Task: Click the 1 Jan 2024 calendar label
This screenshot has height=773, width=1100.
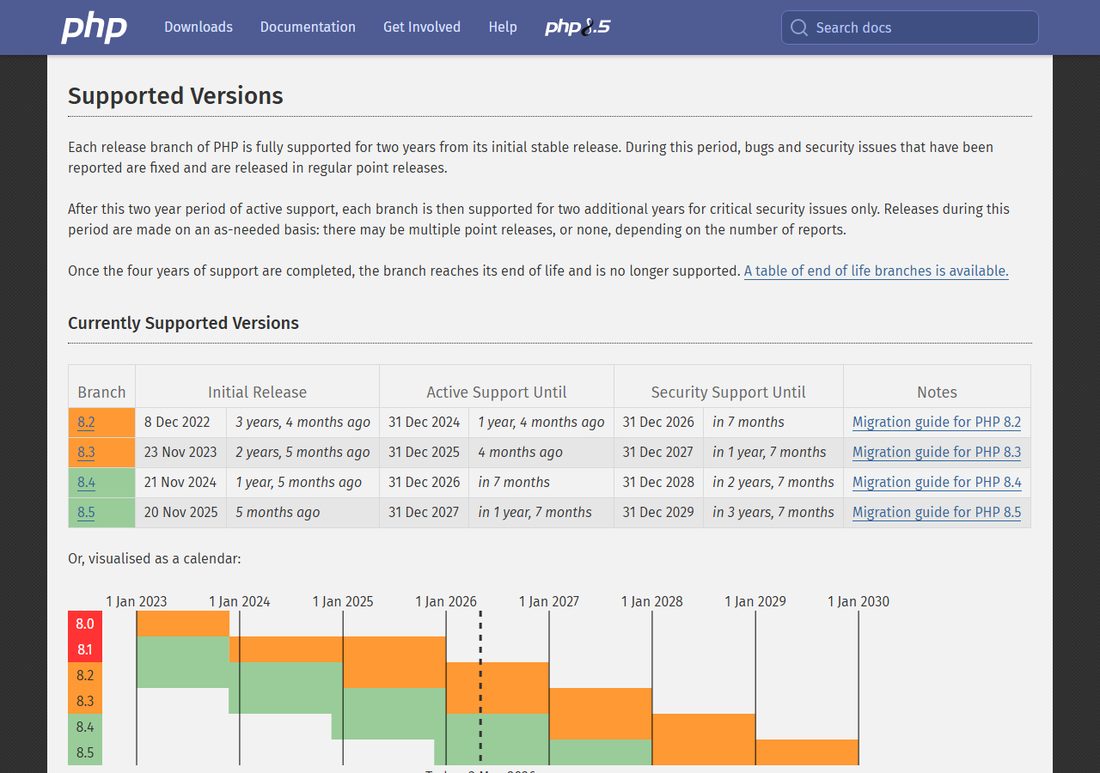Action: [239, 602]
